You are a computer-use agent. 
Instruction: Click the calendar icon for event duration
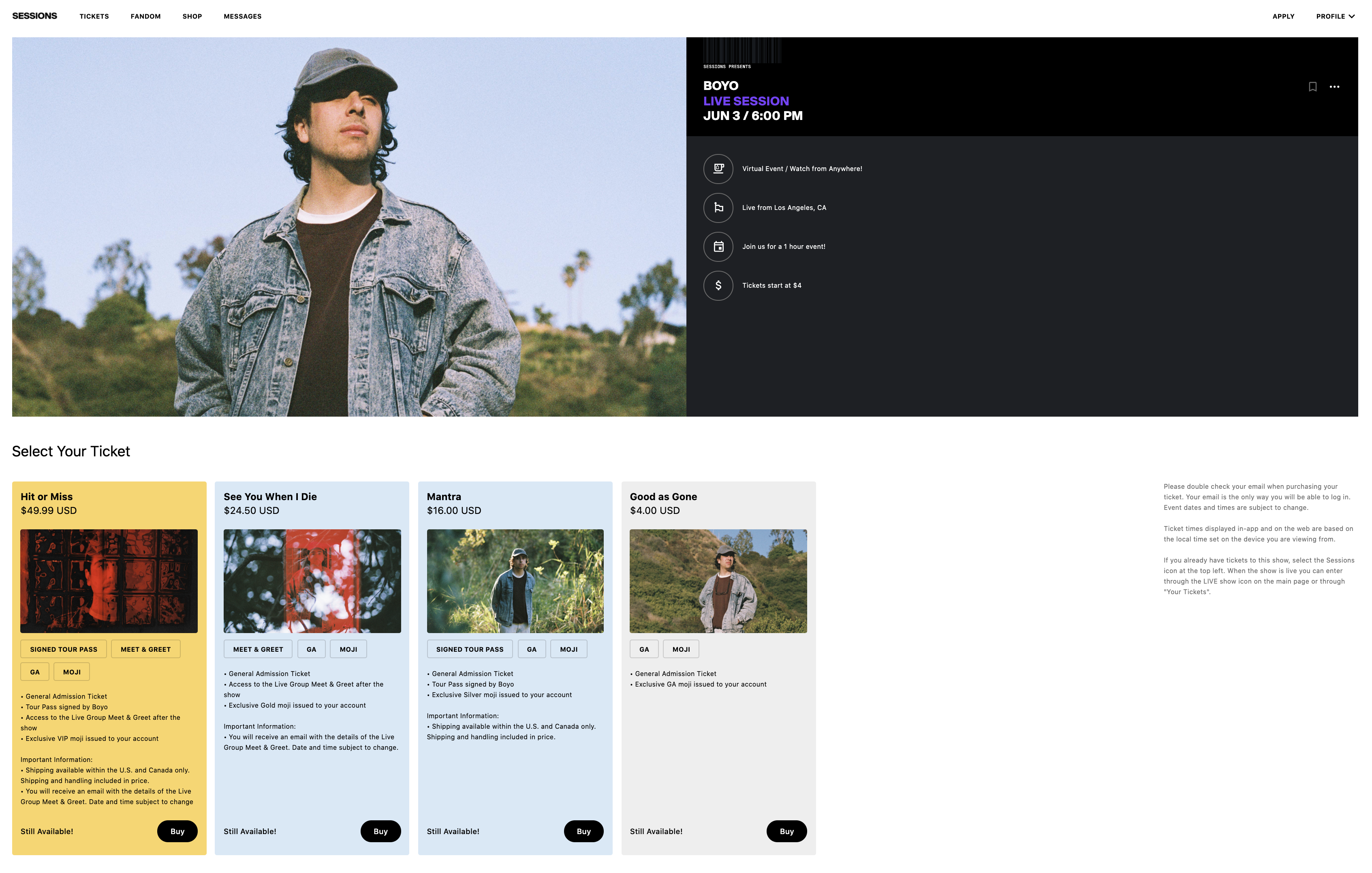[718, 247]
